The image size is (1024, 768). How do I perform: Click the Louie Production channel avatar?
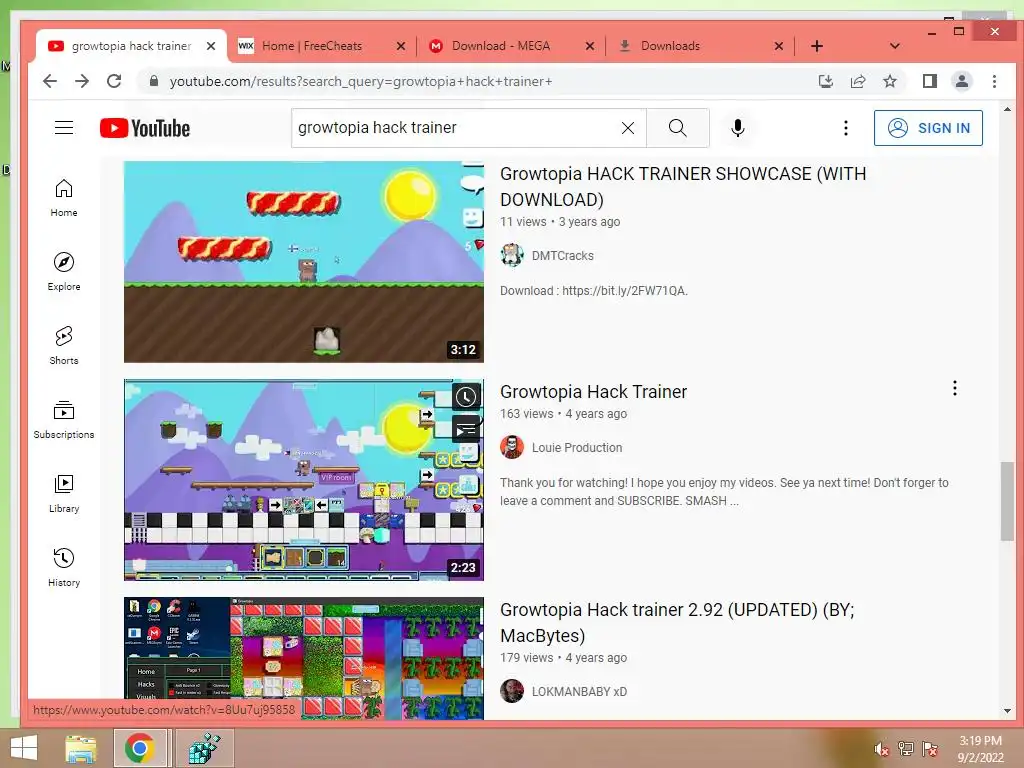pos(512,447)
